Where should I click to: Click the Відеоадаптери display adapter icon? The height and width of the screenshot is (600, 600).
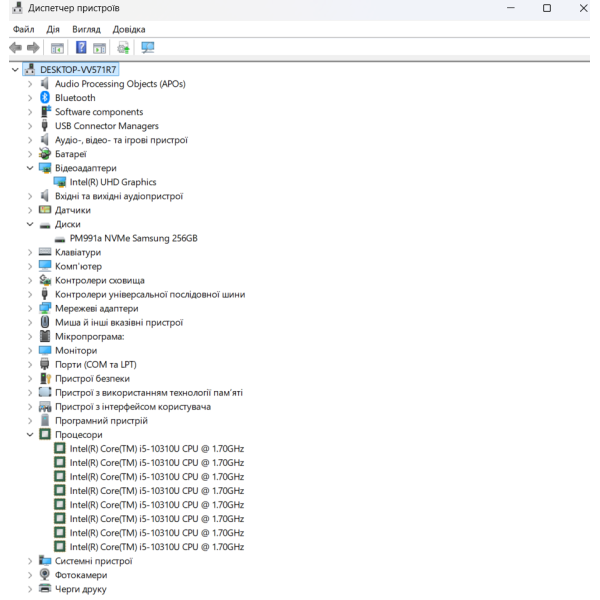[x=45, y=168]
